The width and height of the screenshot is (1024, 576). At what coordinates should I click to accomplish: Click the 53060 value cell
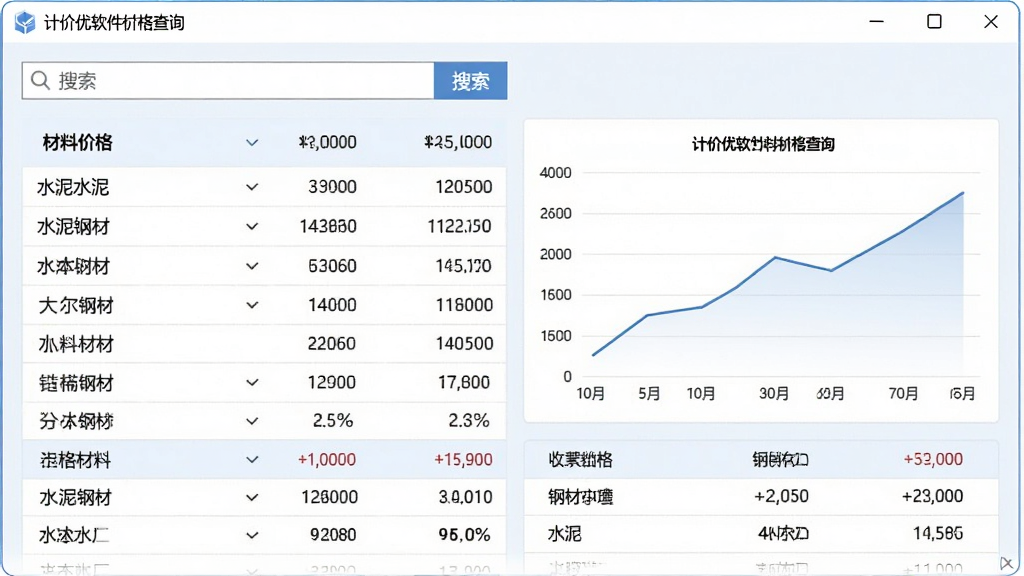tap(332, 266)
